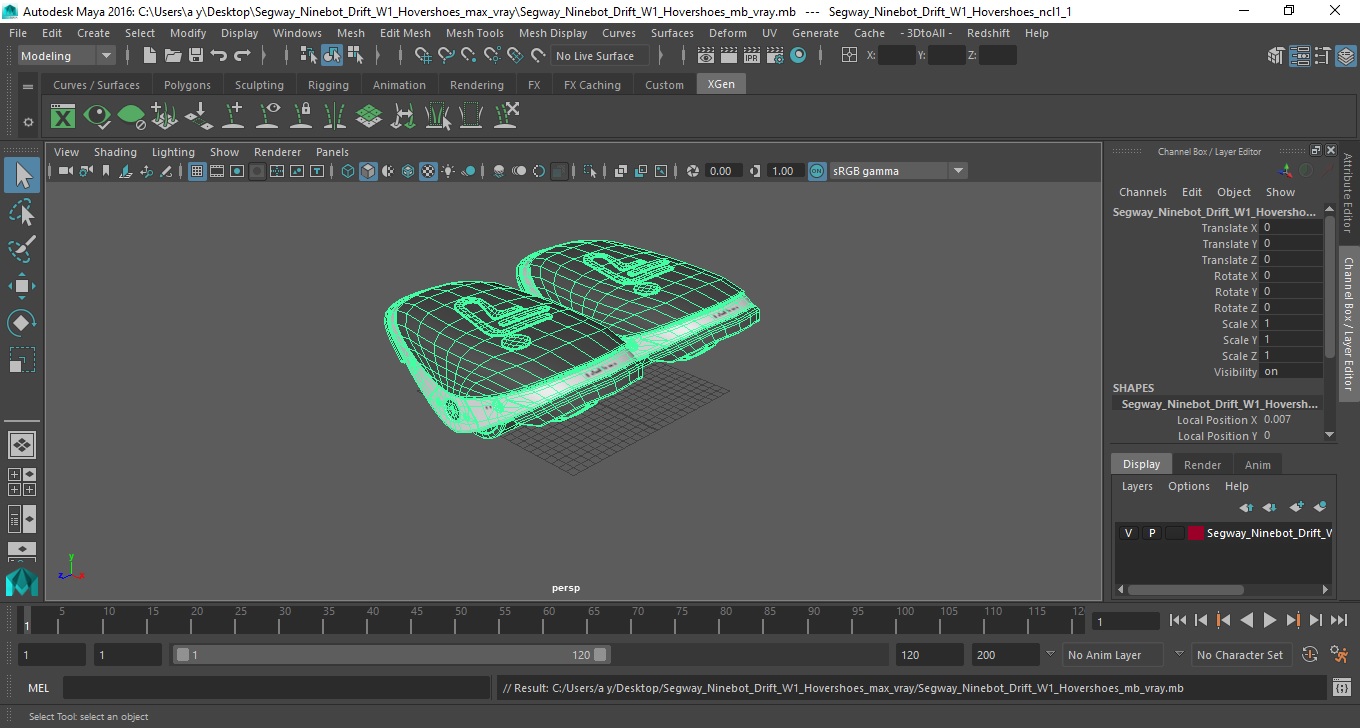Click MEL script language button

(x=38, y=688)
